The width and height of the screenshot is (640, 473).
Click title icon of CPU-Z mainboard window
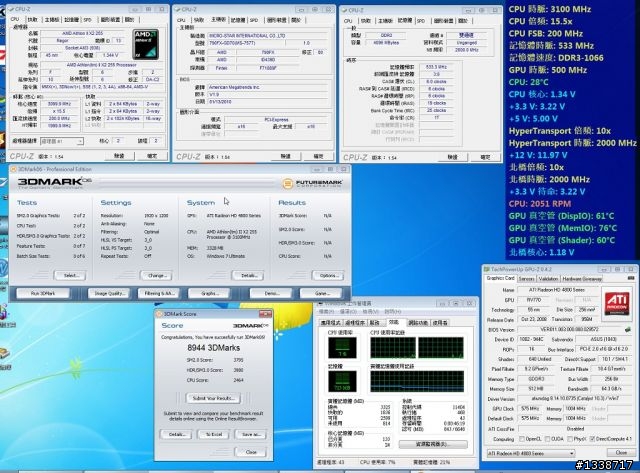click(178, 9)
